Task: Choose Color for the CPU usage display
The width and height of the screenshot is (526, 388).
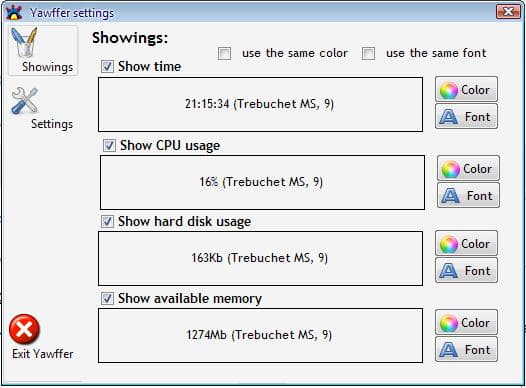Action: [468, 168]
